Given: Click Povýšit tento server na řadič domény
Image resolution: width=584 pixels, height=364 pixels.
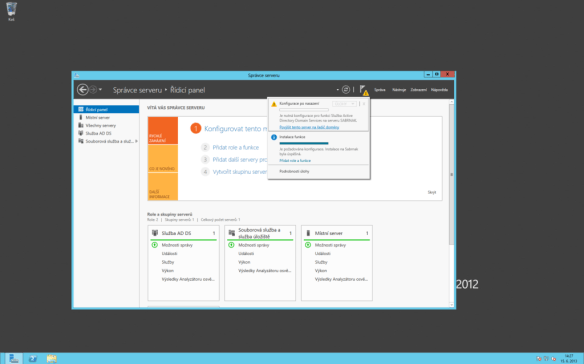Looking at the screenshot, I should (x=309, y=127).
